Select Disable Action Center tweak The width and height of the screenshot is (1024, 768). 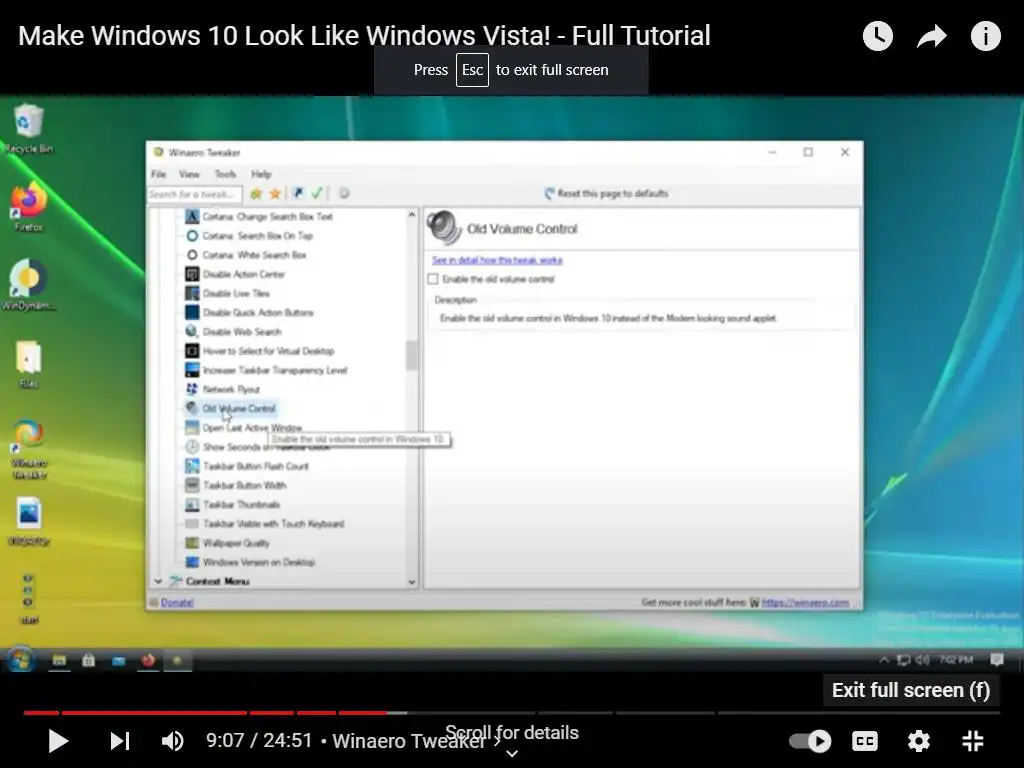coord(235,274)
